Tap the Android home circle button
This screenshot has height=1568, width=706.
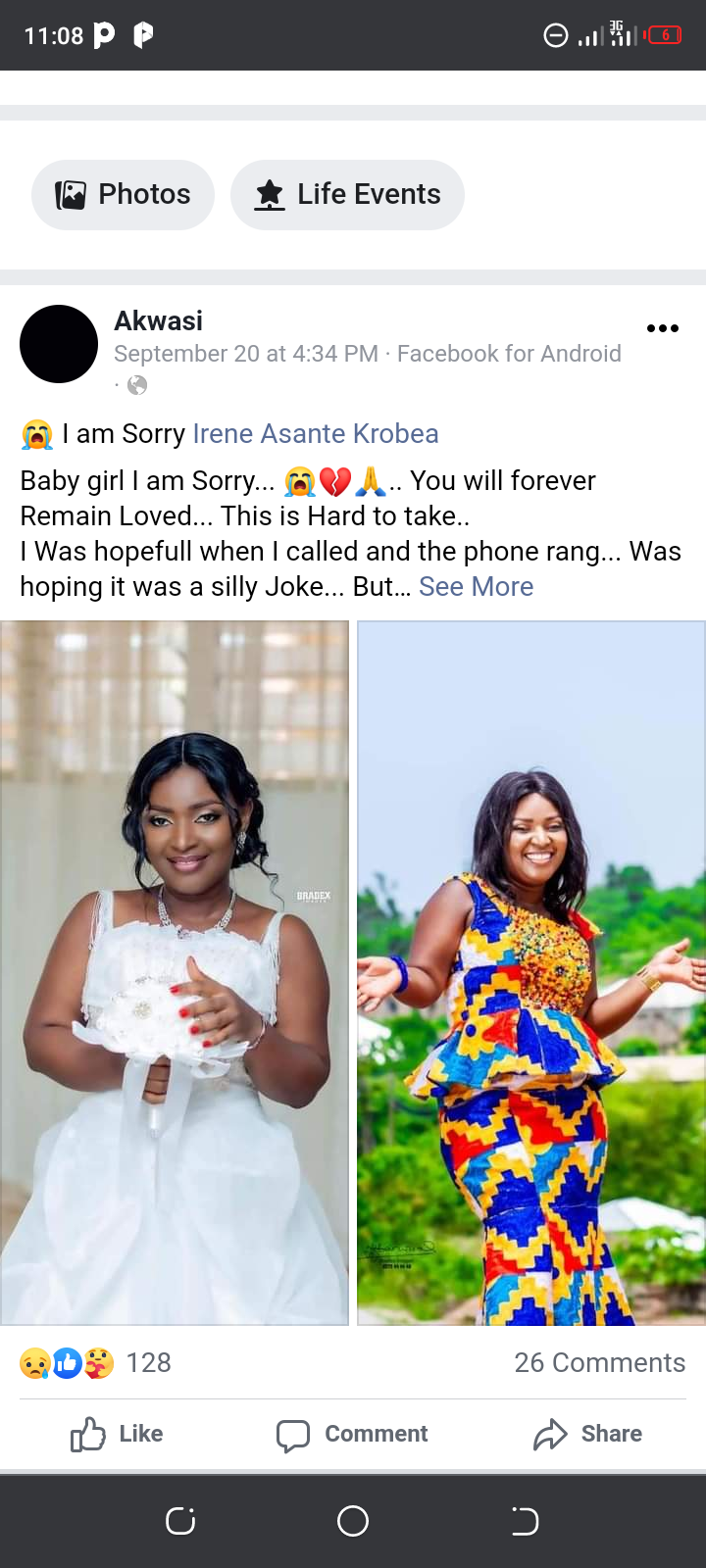pos(353,1521)
